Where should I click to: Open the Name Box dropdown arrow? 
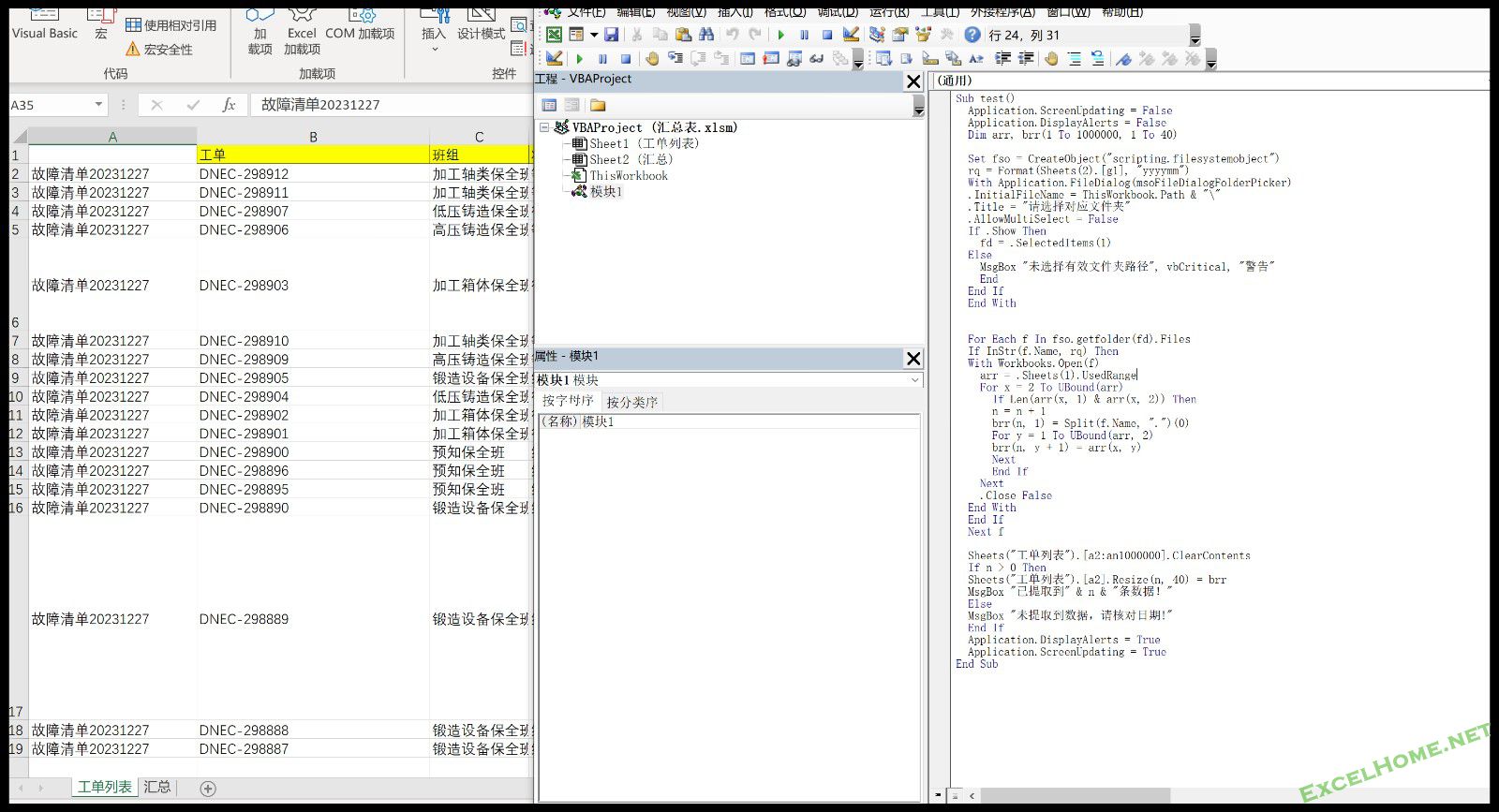click(x=98, y=105)
